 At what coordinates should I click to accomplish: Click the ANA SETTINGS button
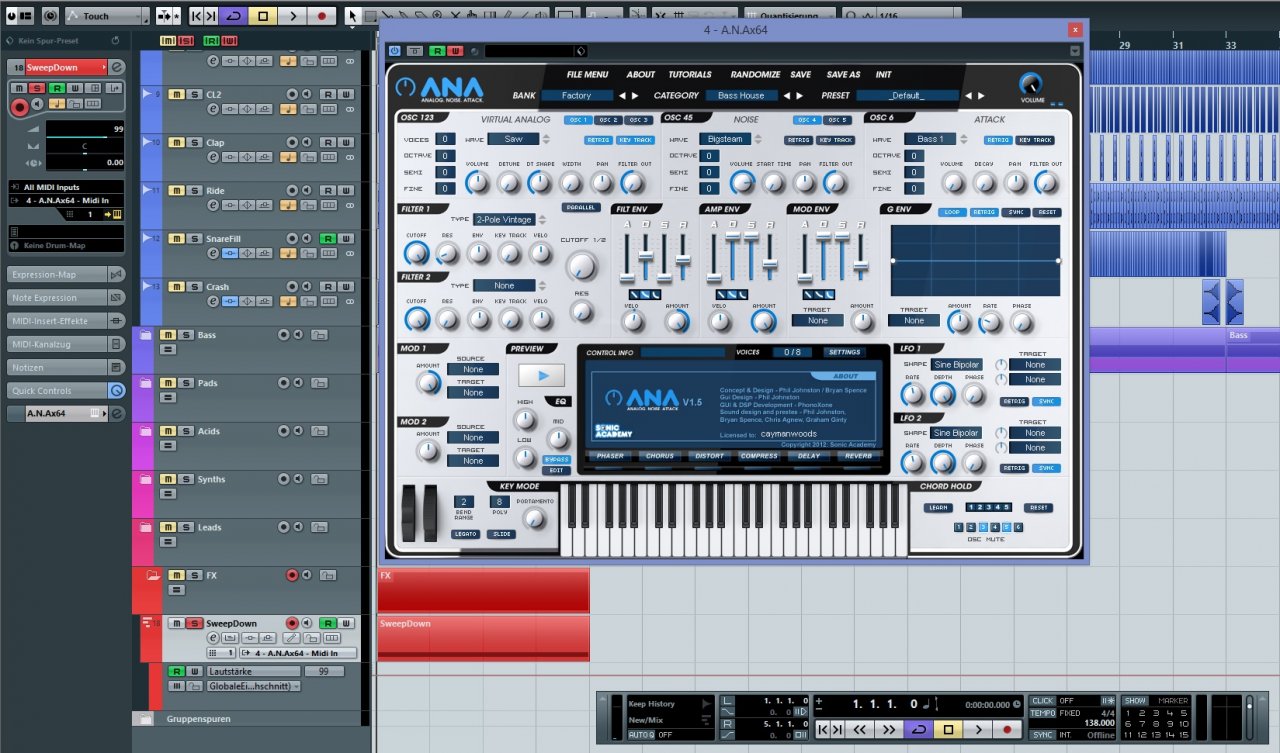844,352
